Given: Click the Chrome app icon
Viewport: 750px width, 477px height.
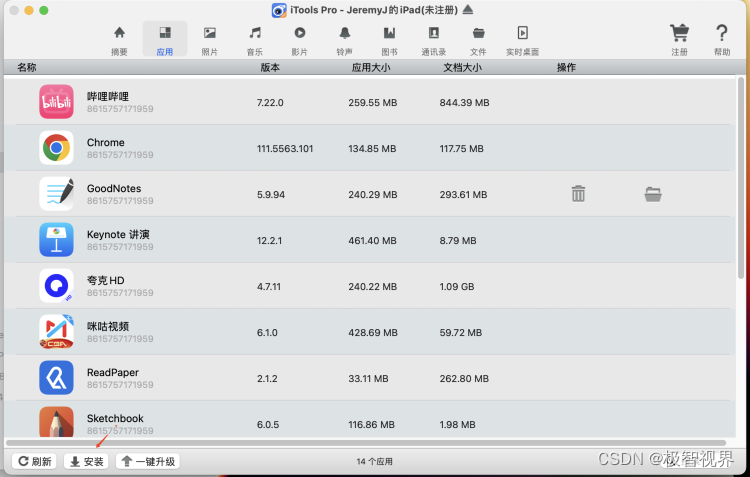Looking at the screenshot, I should point(56,148).
